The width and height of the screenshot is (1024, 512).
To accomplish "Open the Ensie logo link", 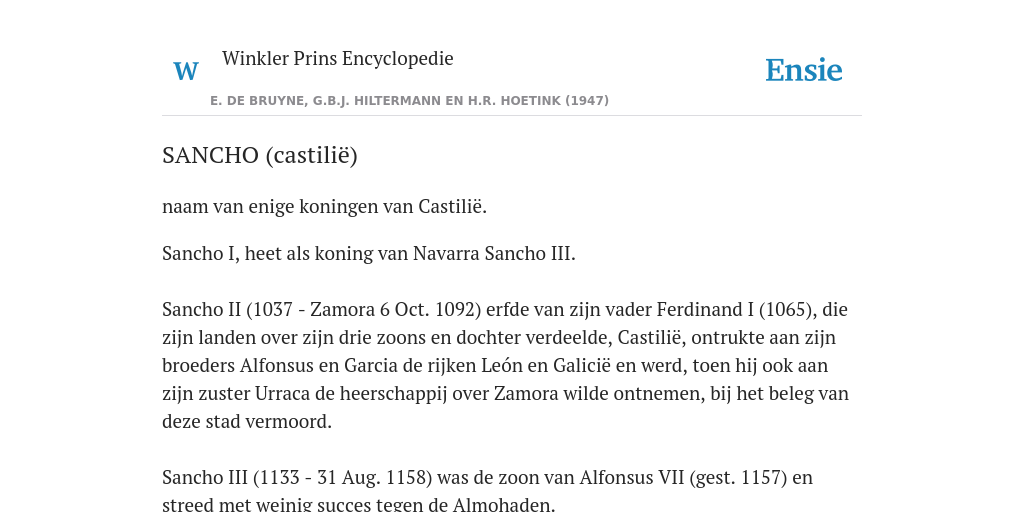I will 804,71.
